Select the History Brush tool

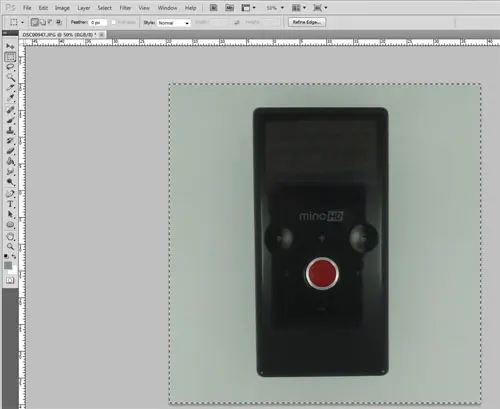[10, 141]
